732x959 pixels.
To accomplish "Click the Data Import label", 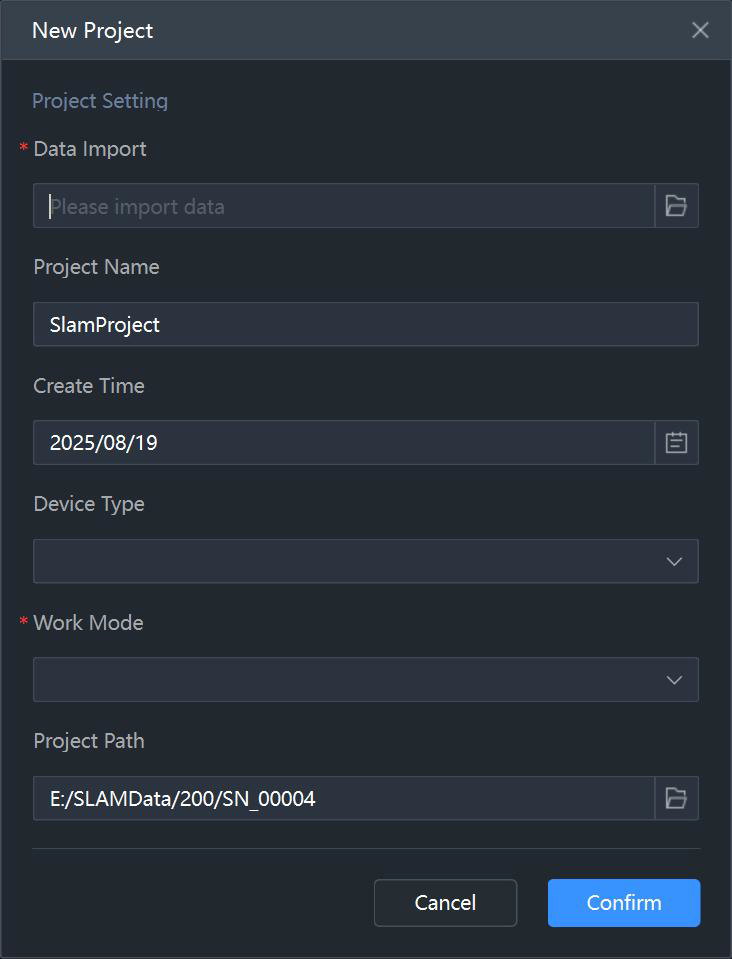I will click(90, 149).
